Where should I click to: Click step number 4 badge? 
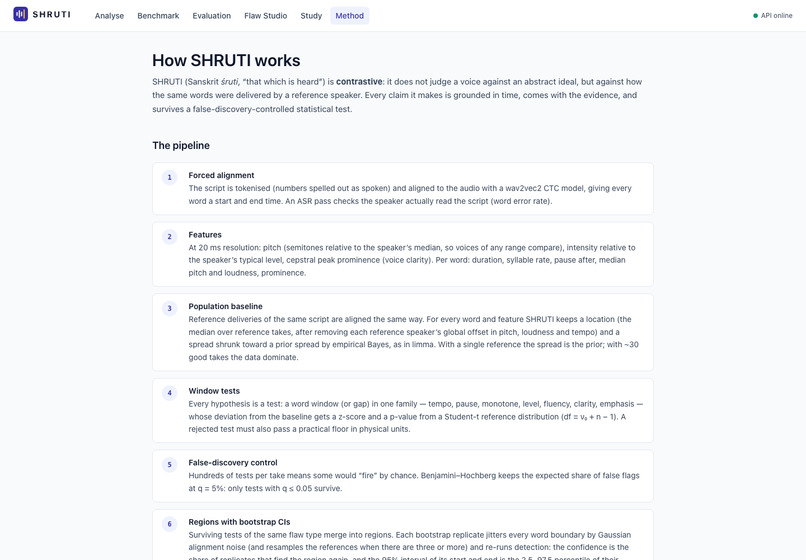[x=170, y=393]
